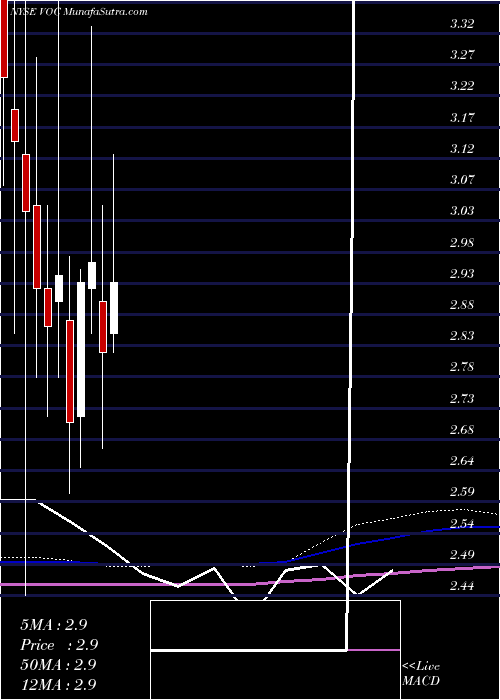Click the 2.44 price level label
The height and width of the screenshot is (700, 500).
coord(462,587)
